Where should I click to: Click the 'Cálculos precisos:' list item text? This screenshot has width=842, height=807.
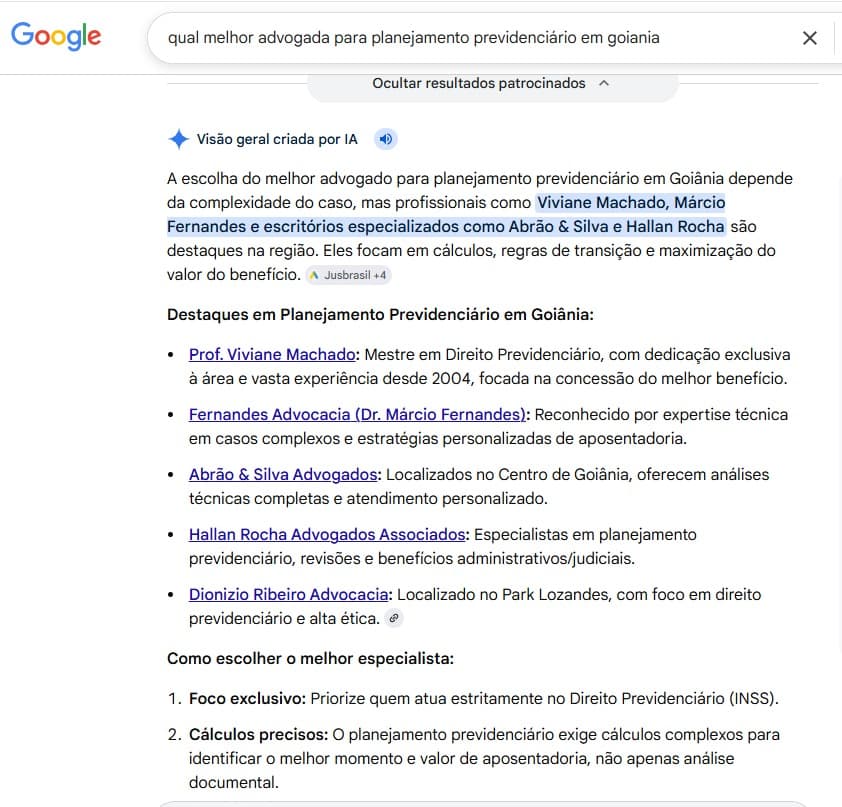[x=258, y=735]
